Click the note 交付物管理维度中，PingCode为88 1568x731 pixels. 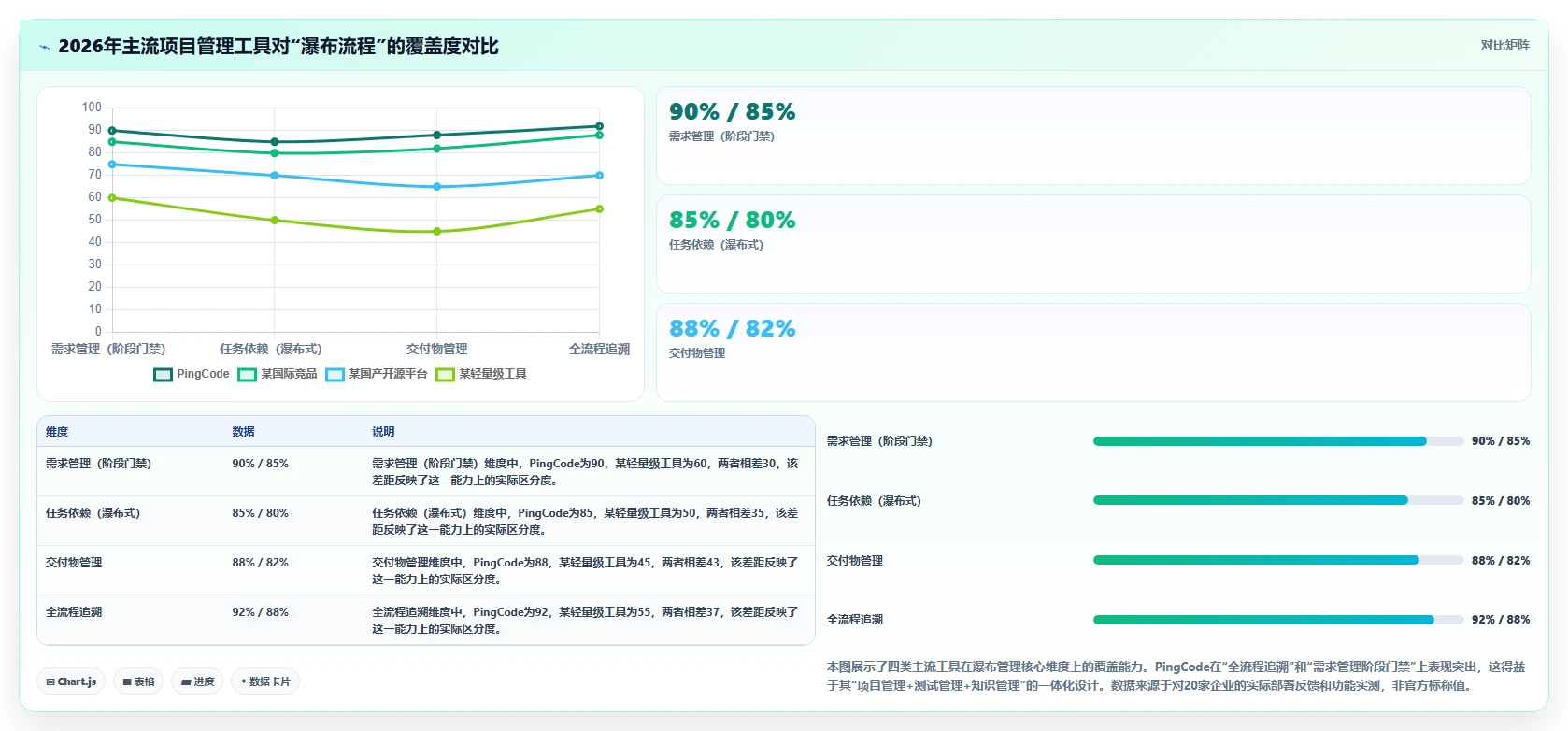point(586,571)
